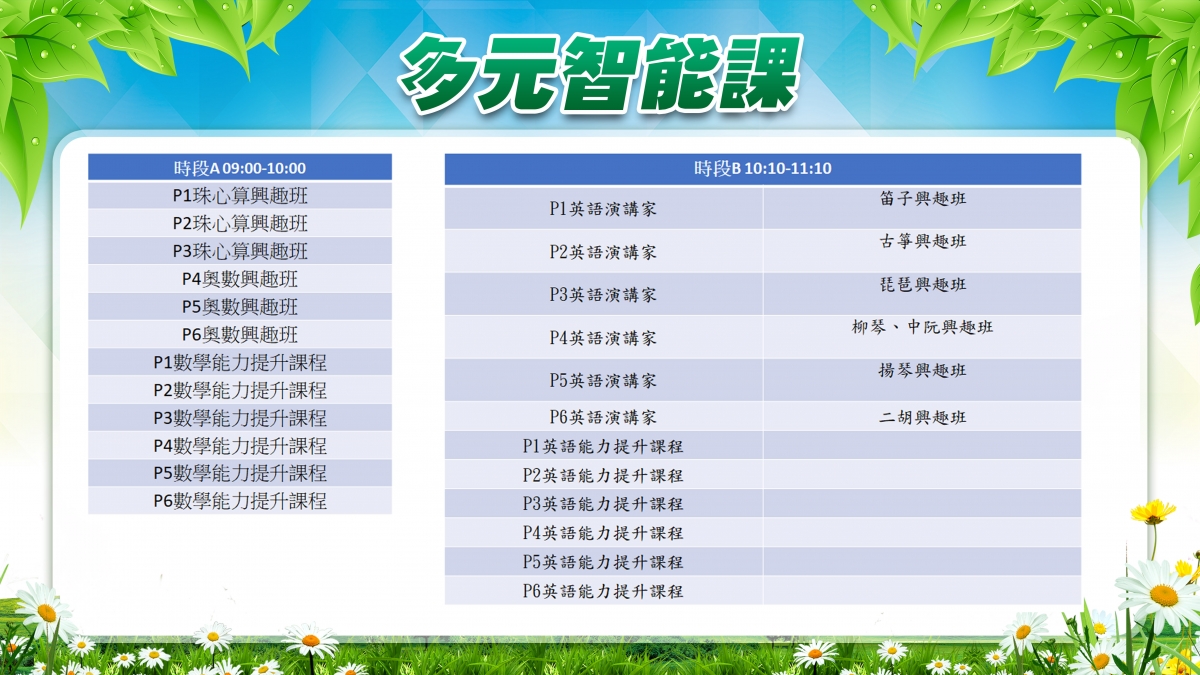Select the 柳琴、中阮興趣班 cell

click(x=922, y=337)
